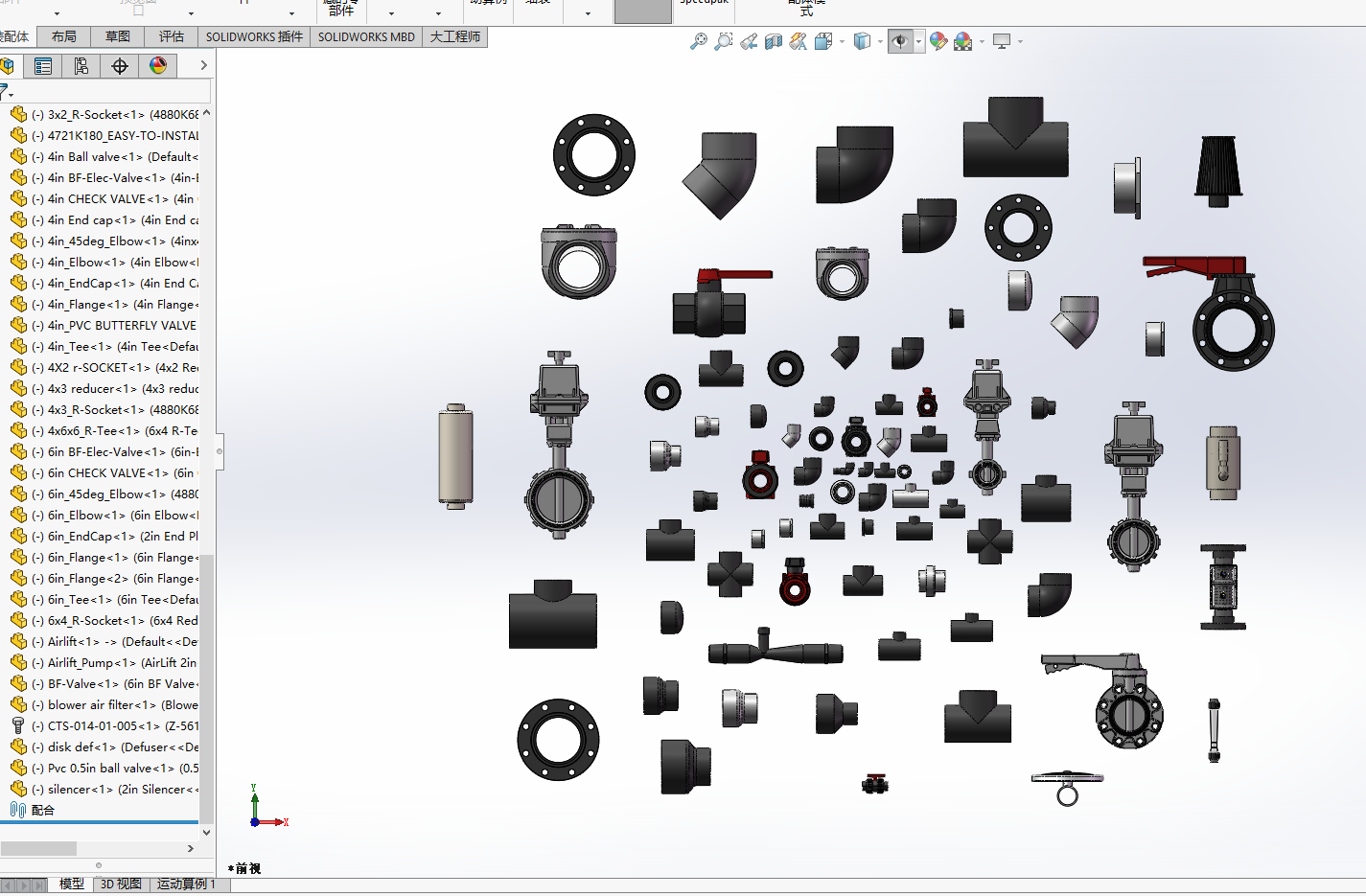Click the Zoom to Fit magnifier icon
The width and height of the screenshot is (1366, 896).
coord(699,41)
